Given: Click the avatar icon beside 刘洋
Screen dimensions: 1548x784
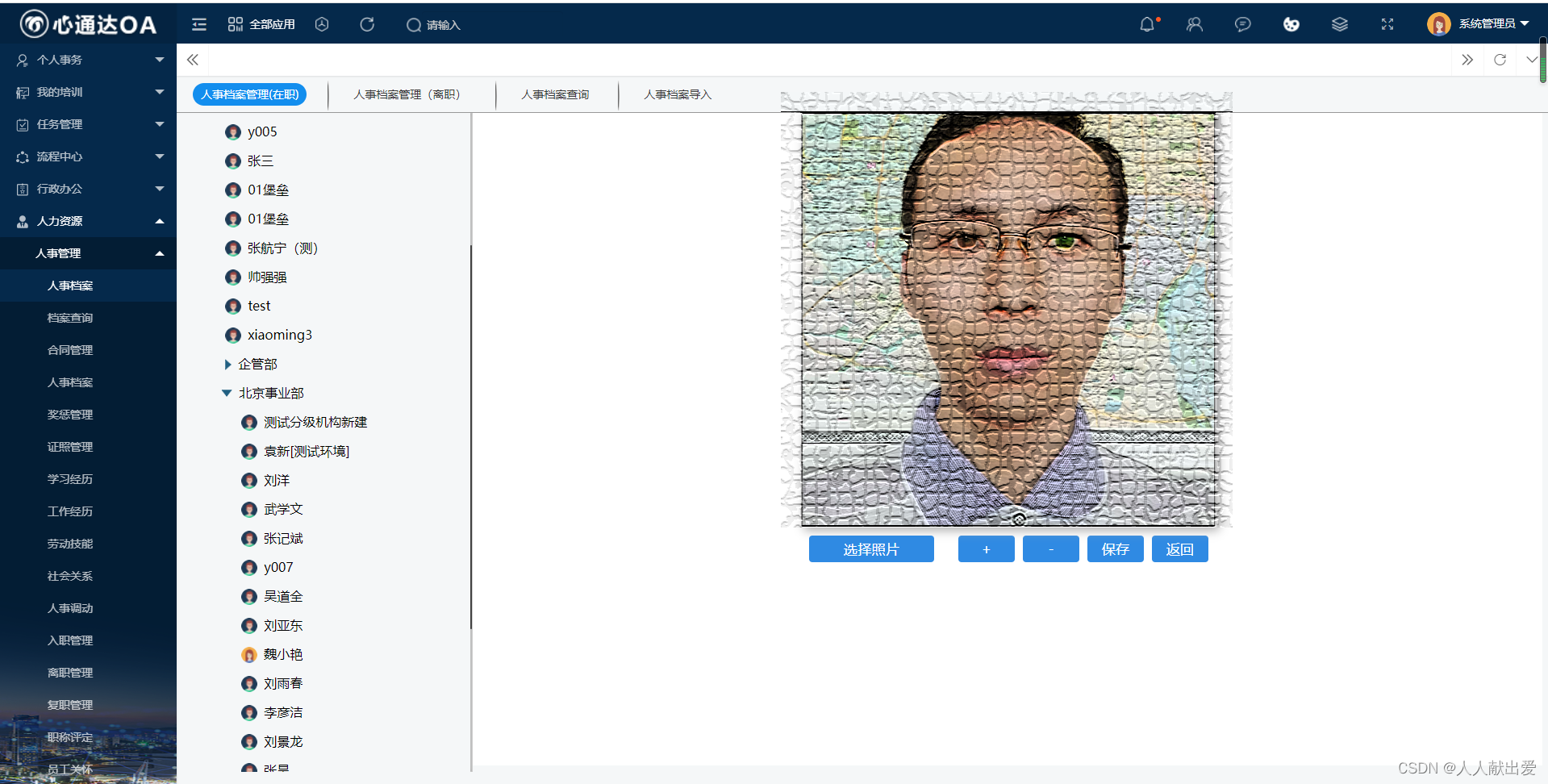Looking at the screenshot, I should tap(249, 481).
